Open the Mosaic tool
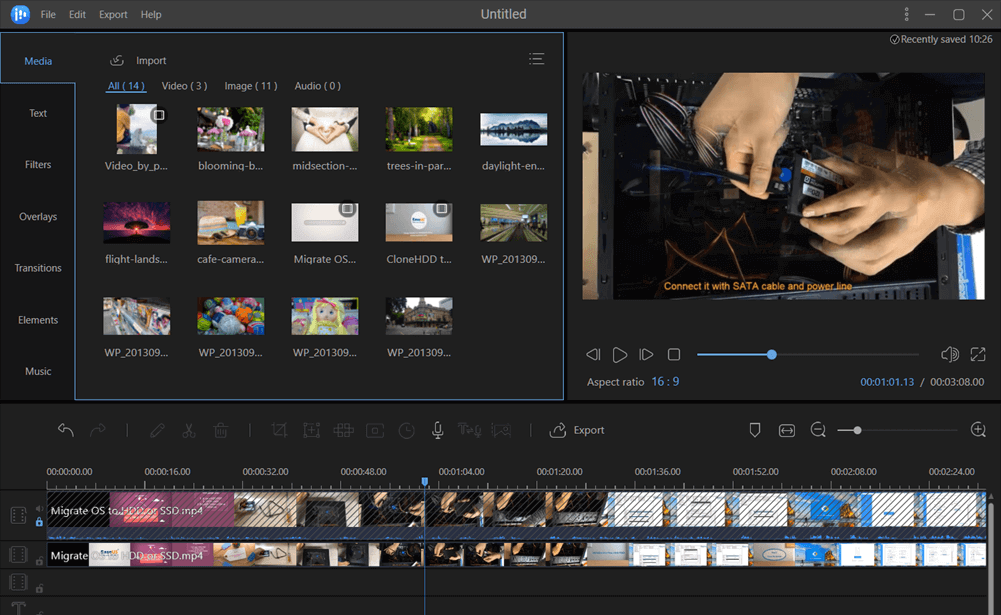Screen dimensions: 1001x615 pos(343,430)
